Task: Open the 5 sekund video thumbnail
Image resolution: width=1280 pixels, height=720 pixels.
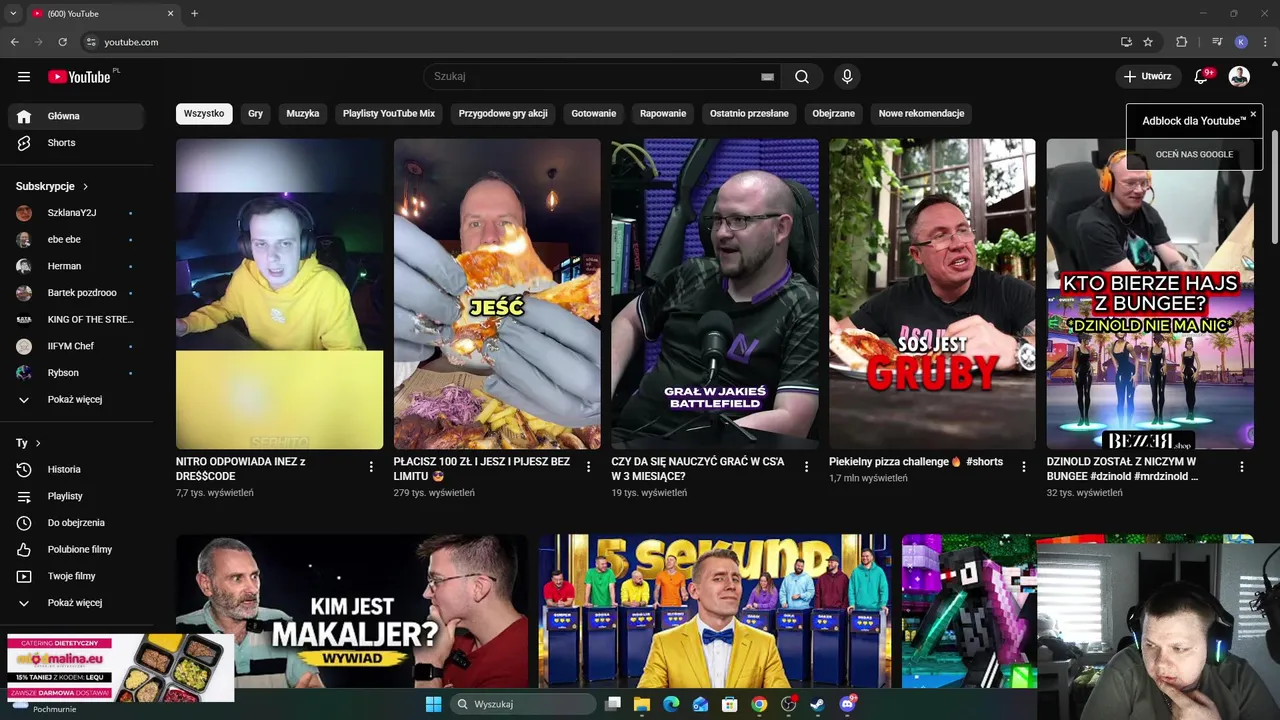Action: (x=715, y=611)
